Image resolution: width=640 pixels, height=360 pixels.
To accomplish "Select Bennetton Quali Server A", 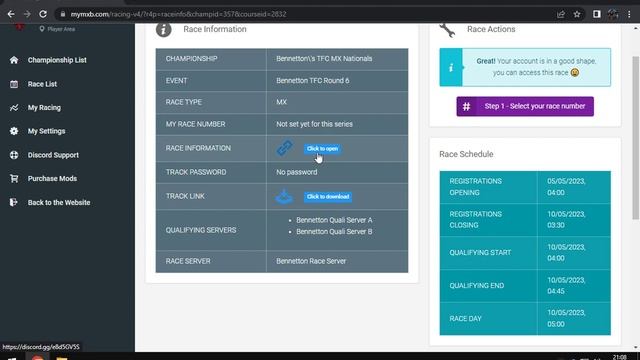I will click(334, 220).
